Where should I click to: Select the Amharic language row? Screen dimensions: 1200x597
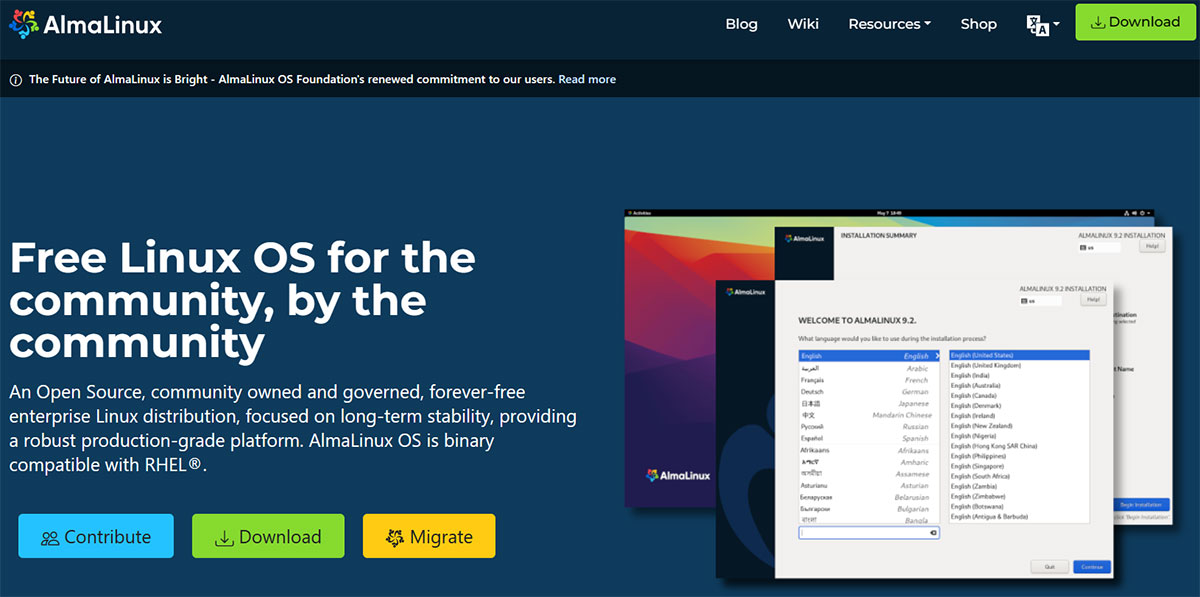point(869,462)
